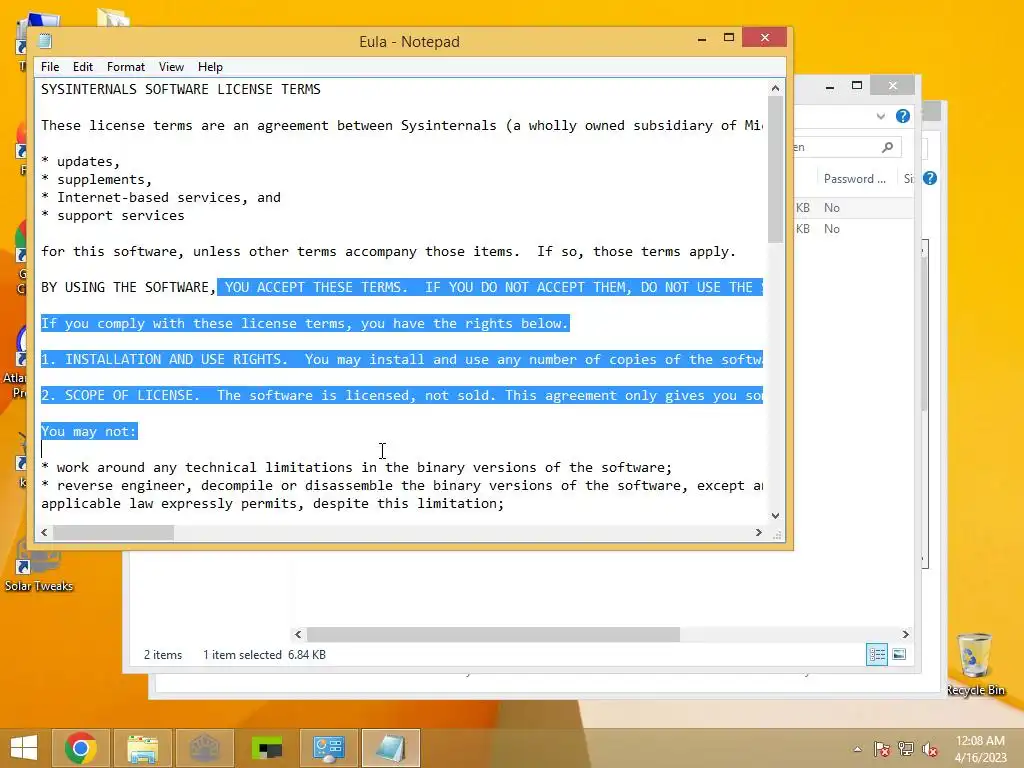Click the '* work around any technical limitations' line

coord(357,468)
